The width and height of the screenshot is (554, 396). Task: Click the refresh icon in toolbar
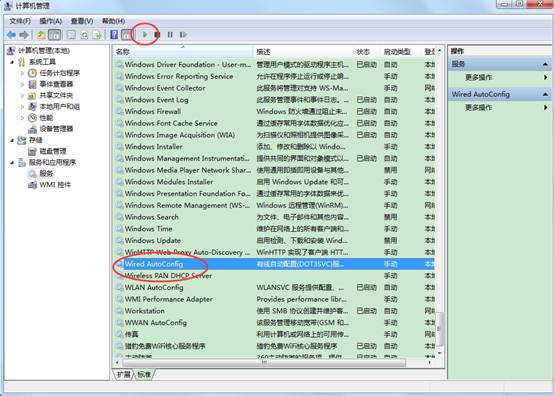pyautogui.click(x=84, y=35)
